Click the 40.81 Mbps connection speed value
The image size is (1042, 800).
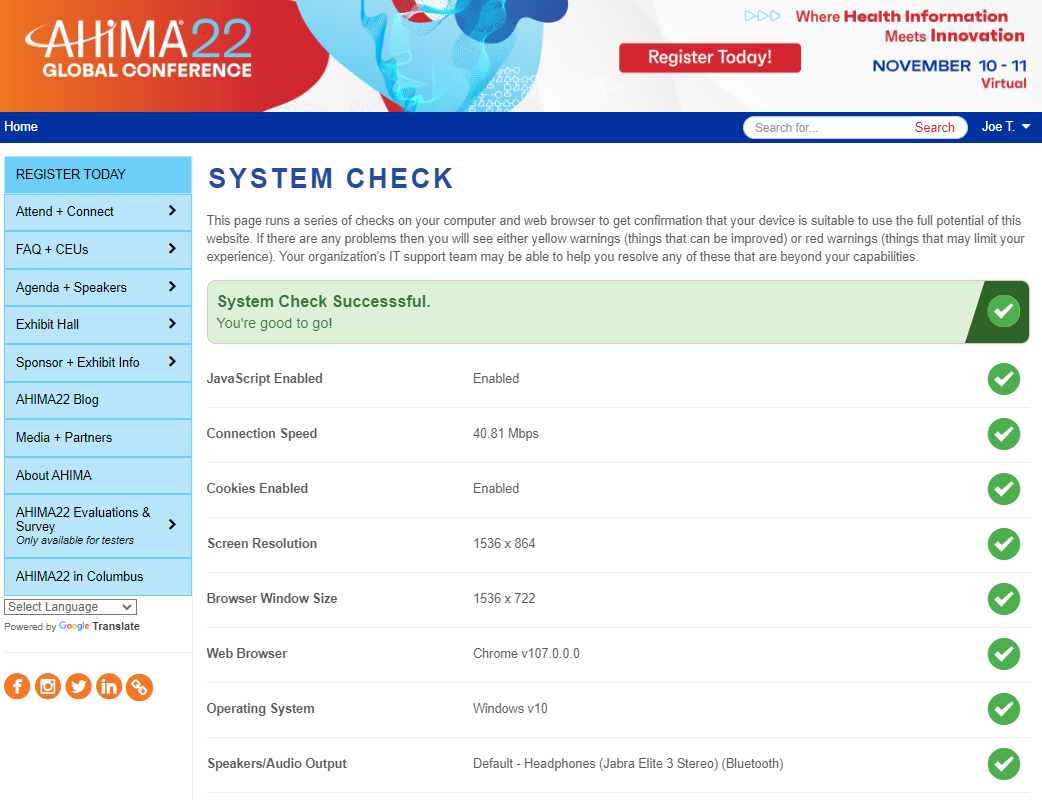coord(506,434)
